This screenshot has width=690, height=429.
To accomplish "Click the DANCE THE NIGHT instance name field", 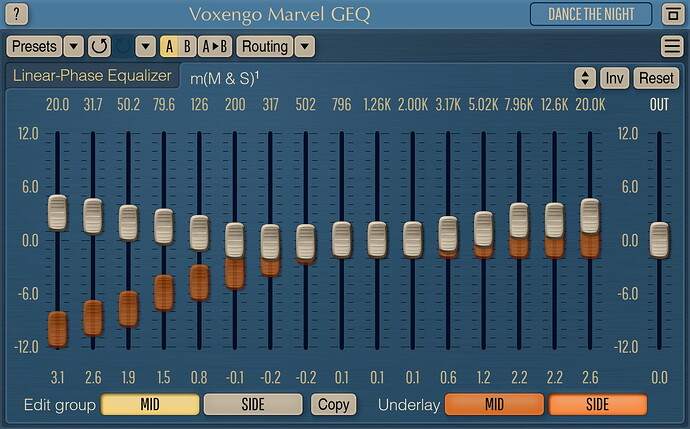I will pos(591,14).
